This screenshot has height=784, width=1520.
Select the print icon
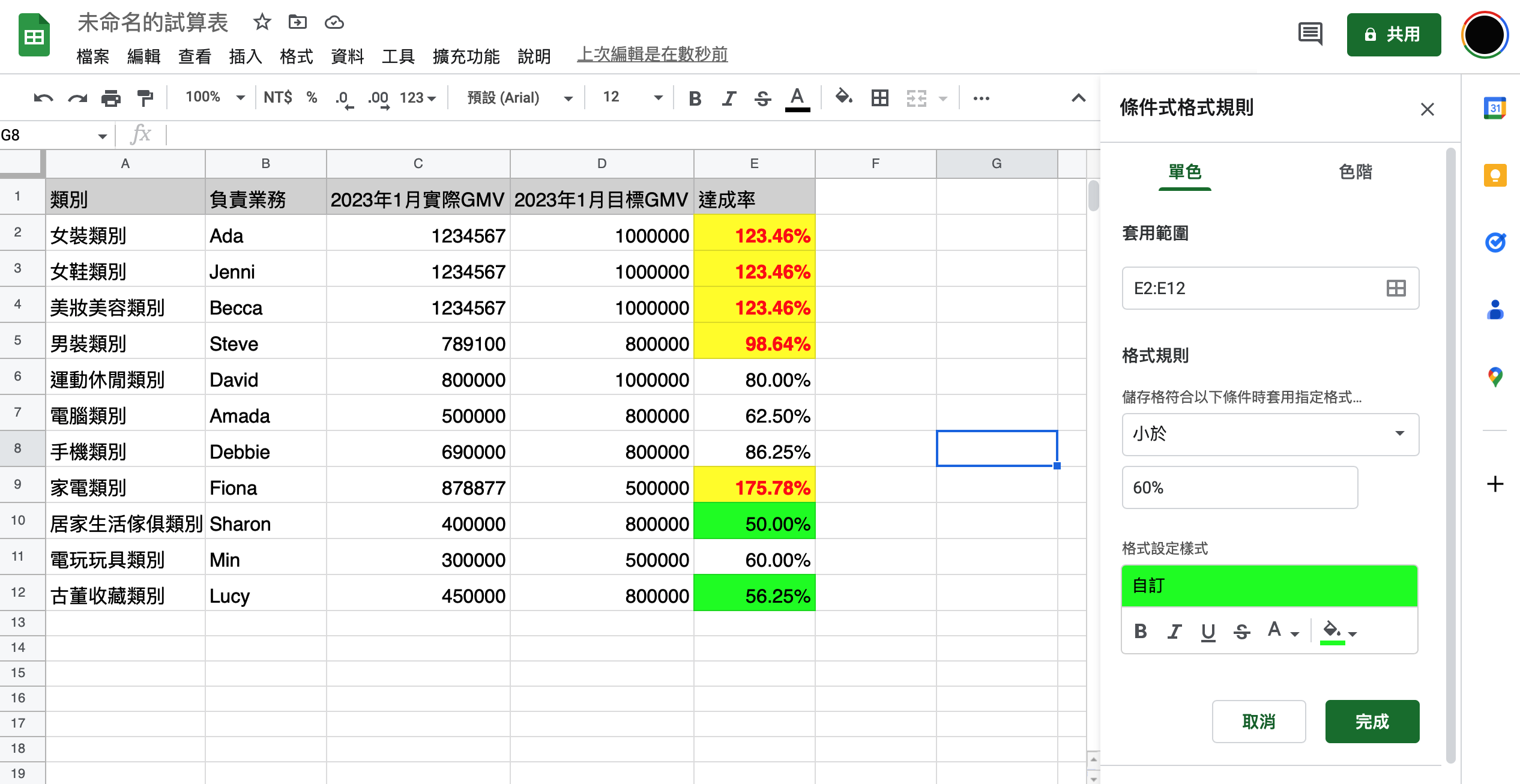coord(110,97)
